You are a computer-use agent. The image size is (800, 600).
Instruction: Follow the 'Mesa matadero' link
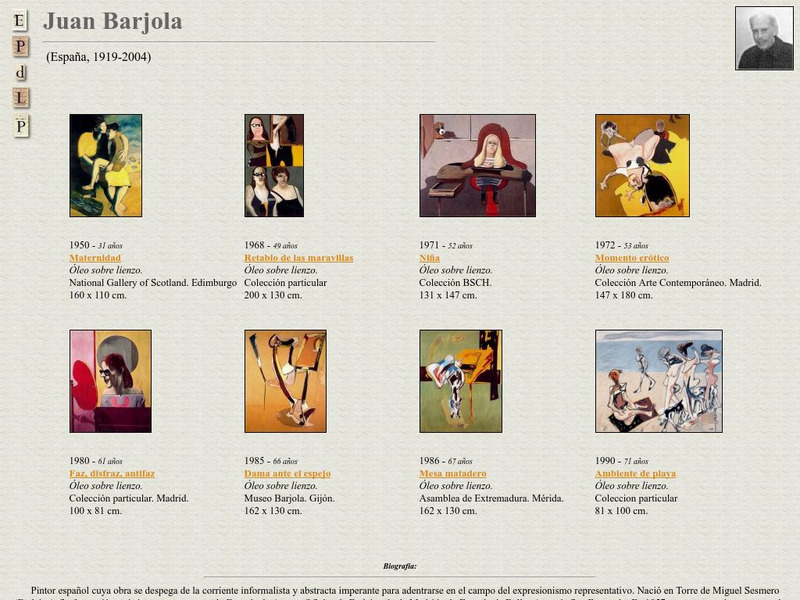coord(453,473)
